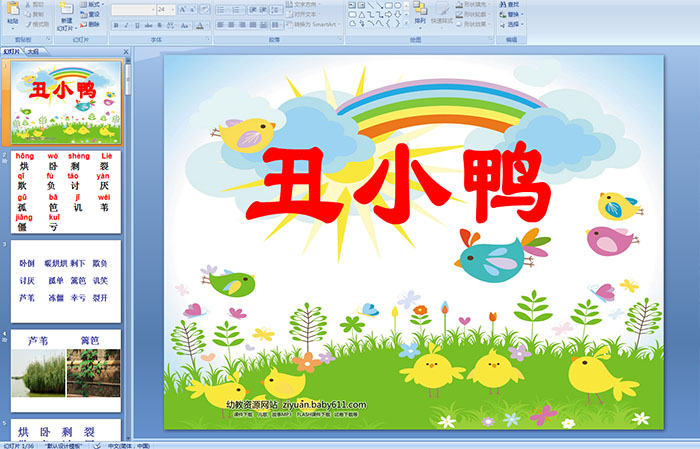Select slide 4 thumbnail showing 芦苇 篱笆
Screen dimensions: 700x449
pyautogui.click(x=66, y=371)
